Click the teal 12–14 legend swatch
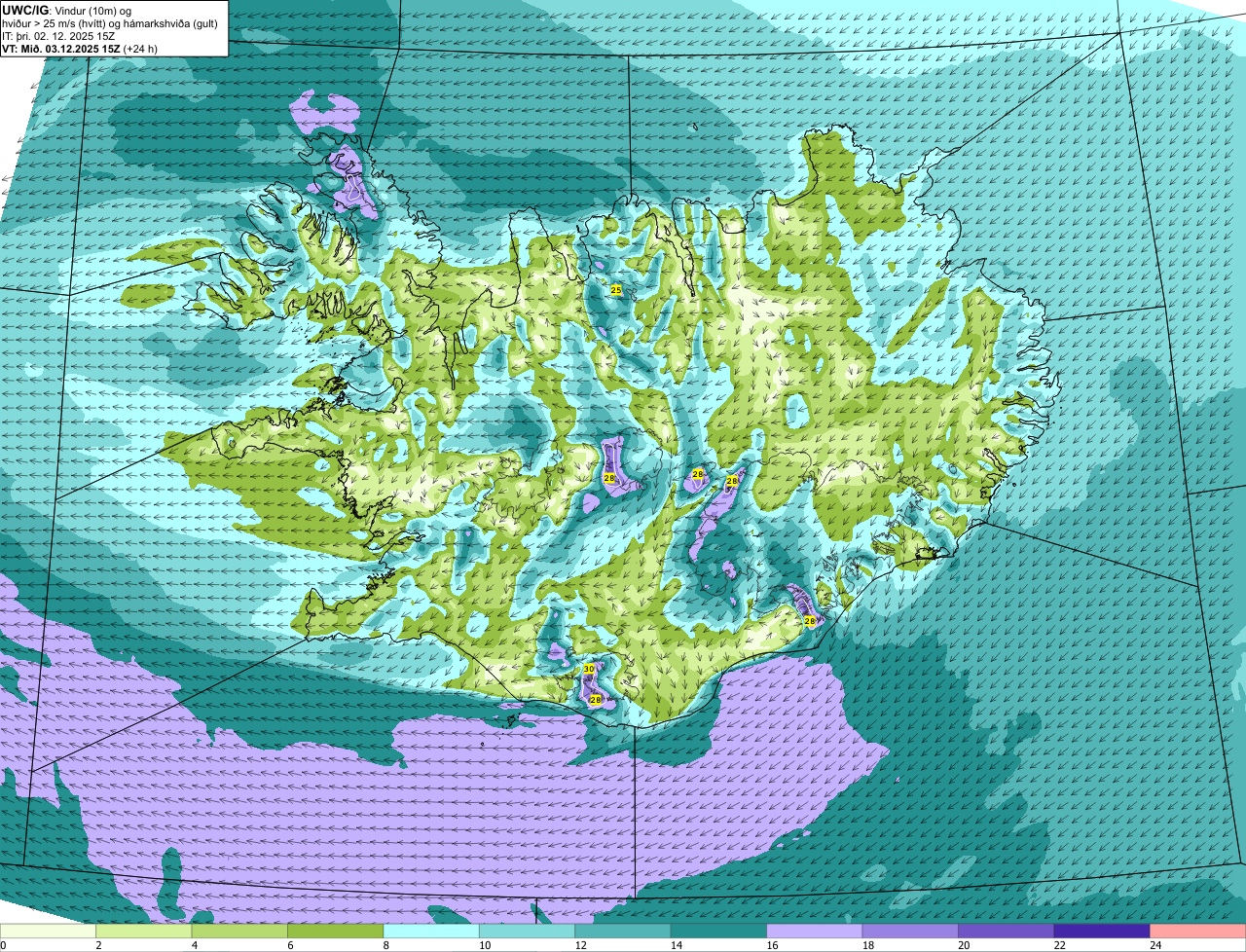The height and width of the screenshot is (952, 1246). pyautogui.click(x=623, y=932)
